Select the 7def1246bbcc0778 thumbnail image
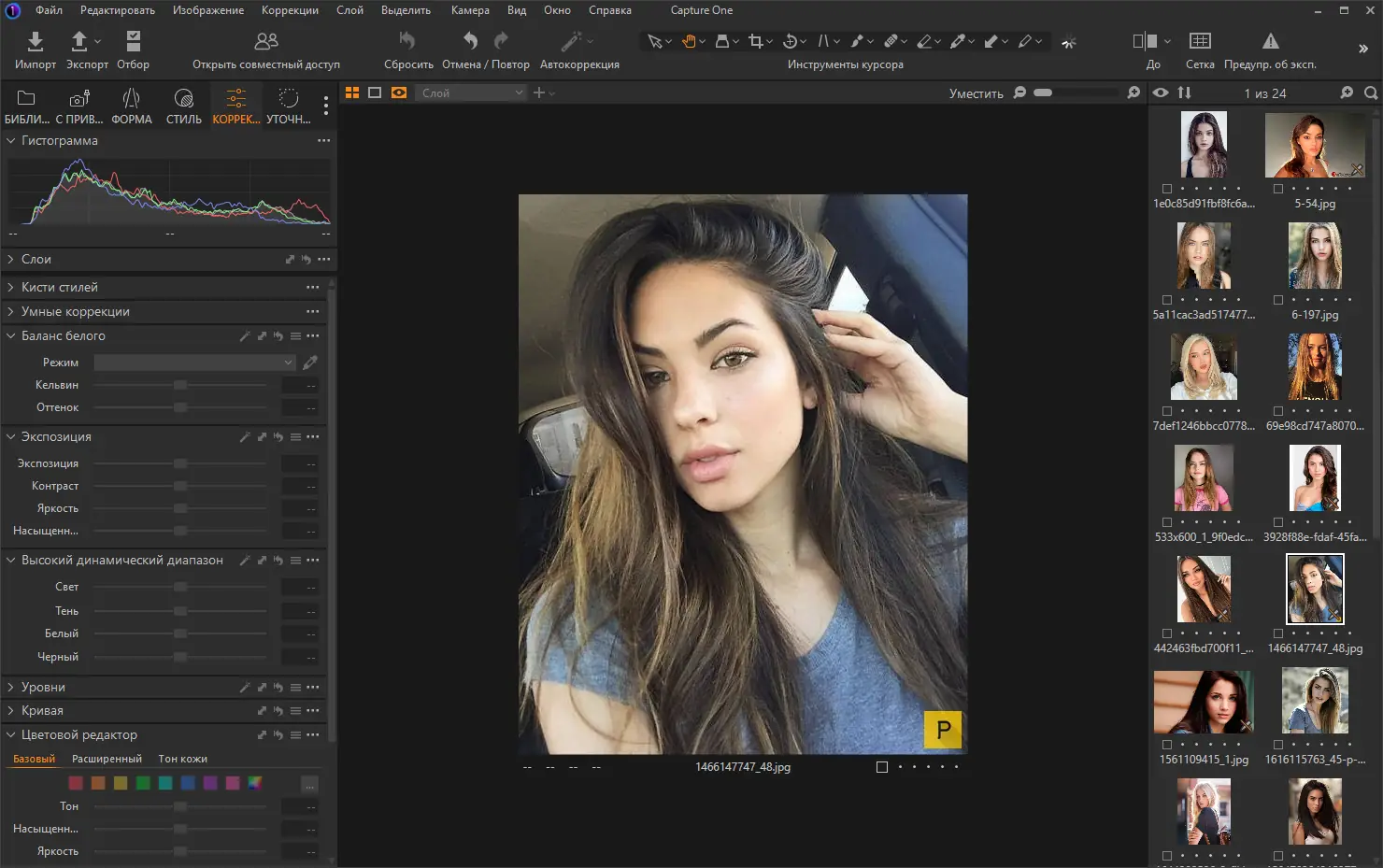The height and width of the screenshot is (868, 1383). (x=1204, y=367)
